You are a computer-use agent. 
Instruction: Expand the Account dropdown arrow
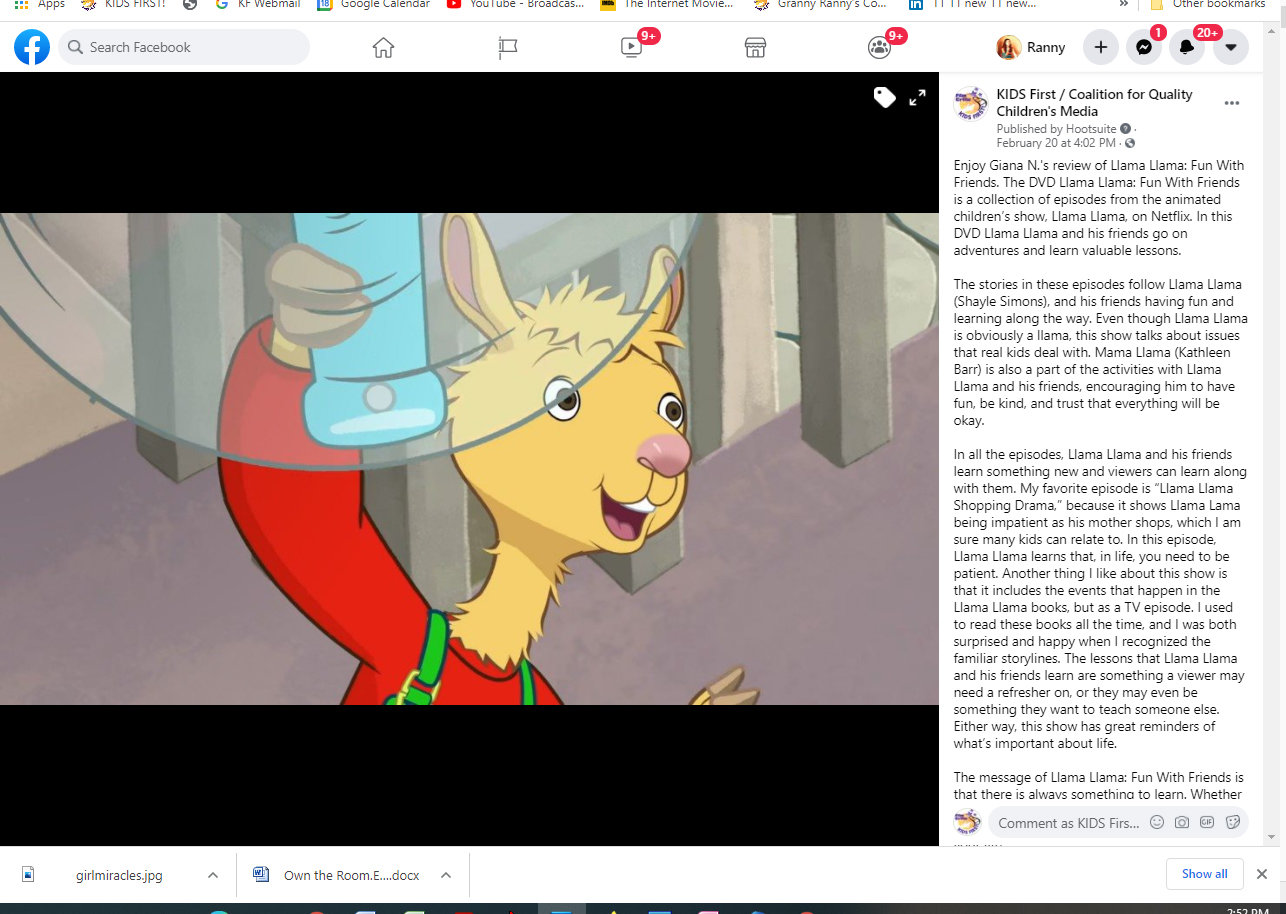[1231, 47]
